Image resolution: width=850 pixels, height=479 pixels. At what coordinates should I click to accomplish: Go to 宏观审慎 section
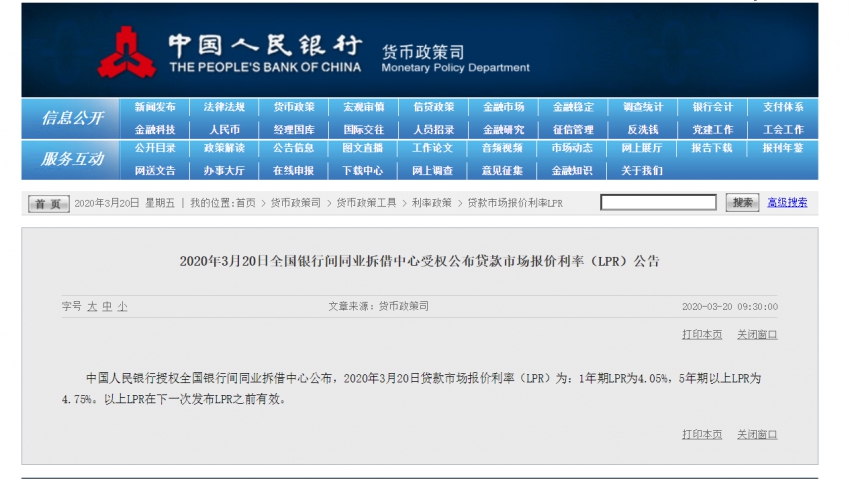coord(364,107)
